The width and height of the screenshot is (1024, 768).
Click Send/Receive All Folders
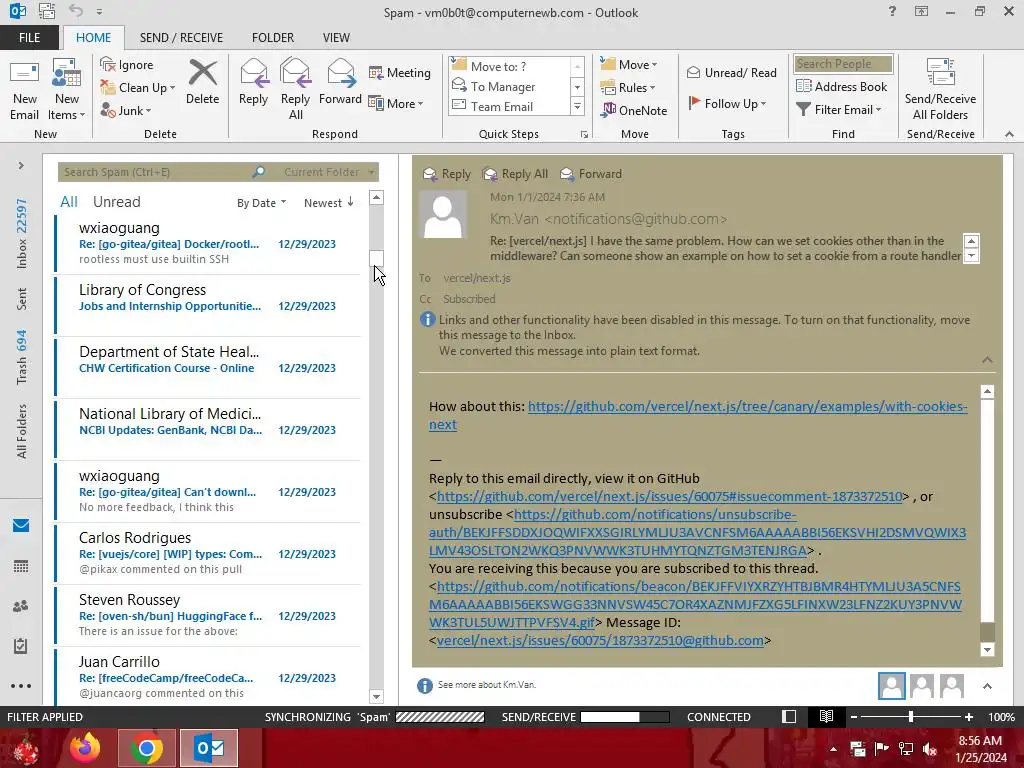pyautogui.click(x=940, y=90)
